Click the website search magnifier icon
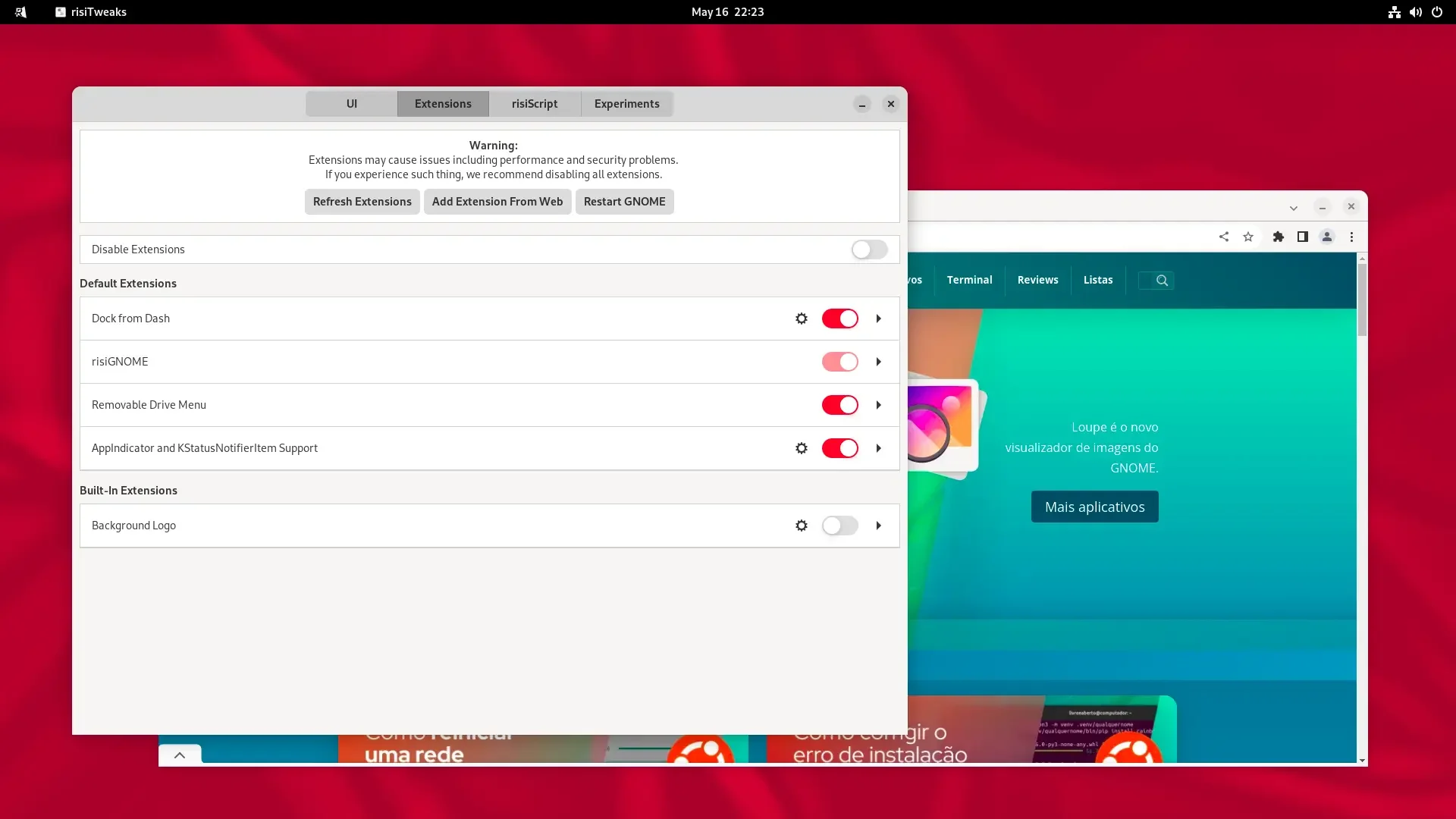 [1162, 281]
